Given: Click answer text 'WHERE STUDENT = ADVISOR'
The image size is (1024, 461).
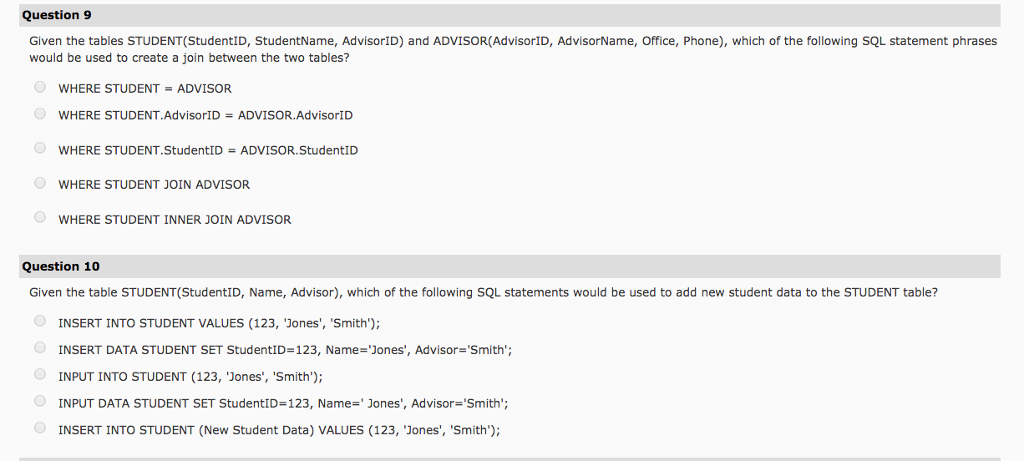Looking at the screenshot, I should point(145,89).
